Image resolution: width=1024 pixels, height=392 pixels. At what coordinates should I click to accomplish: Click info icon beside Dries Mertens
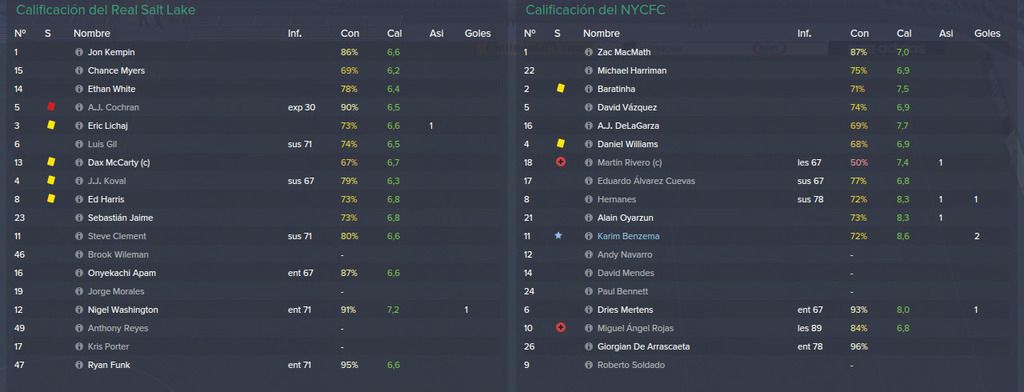[588, 310]
